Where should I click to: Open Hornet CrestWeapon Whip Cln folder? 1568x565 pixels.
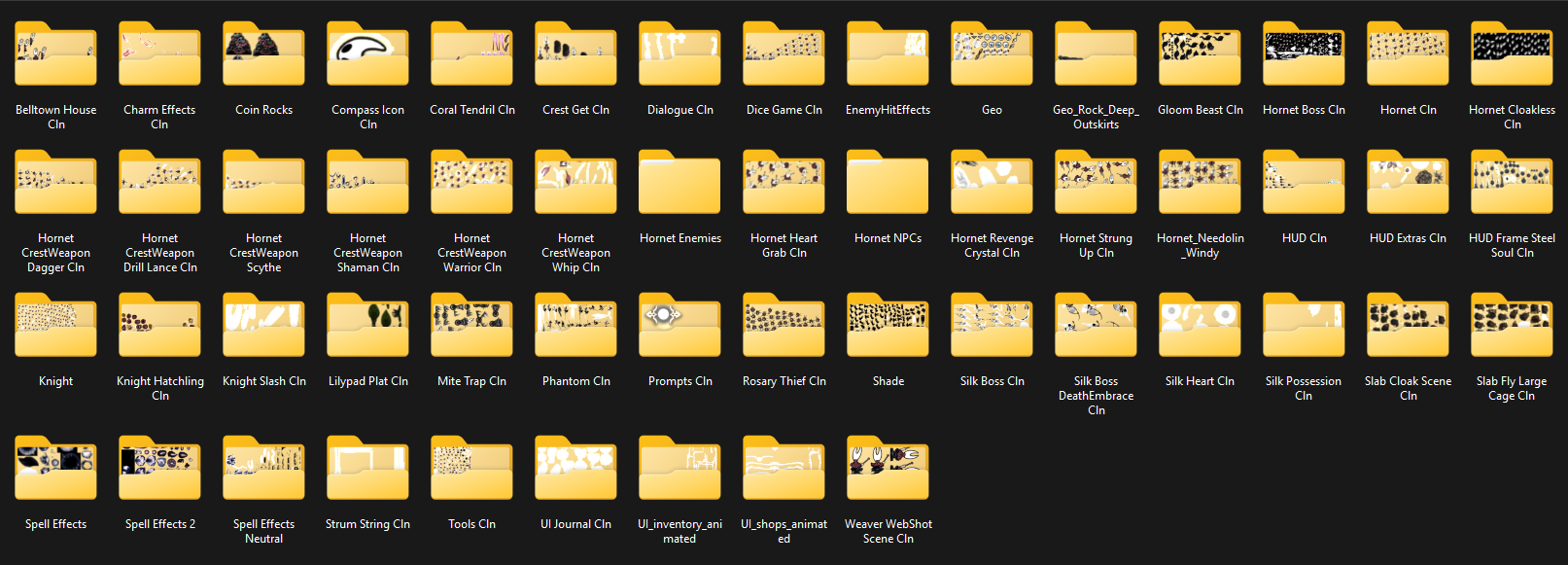(x=575, y=182)
